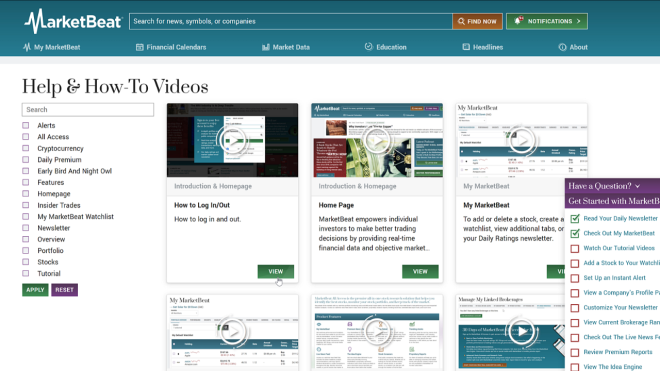Check the Homepage filter checkbox
The image size is (660, 371).
click(26, 194)
